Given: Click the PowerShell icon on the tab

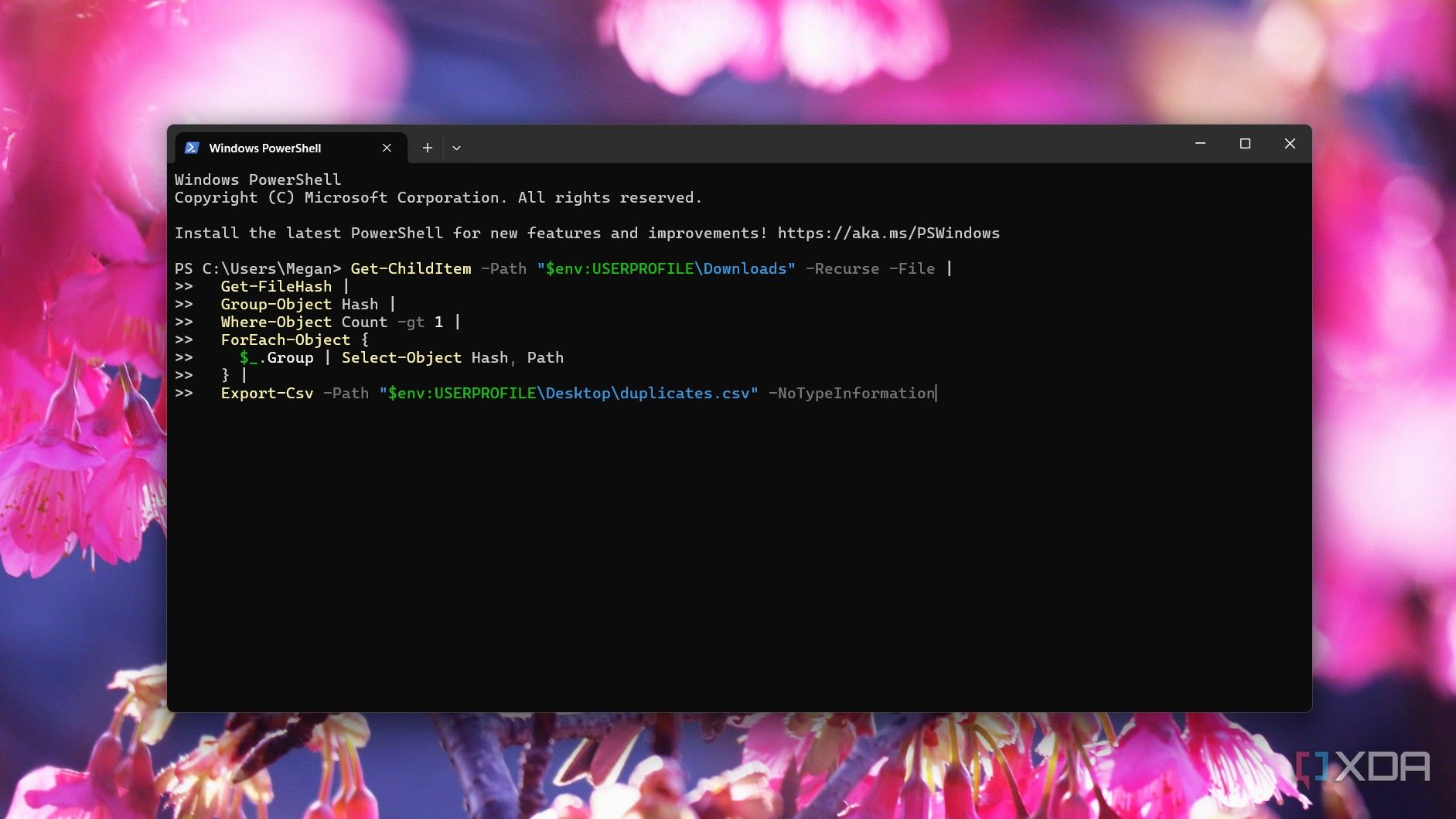Looking at the screenshot, I should point(192,148).
